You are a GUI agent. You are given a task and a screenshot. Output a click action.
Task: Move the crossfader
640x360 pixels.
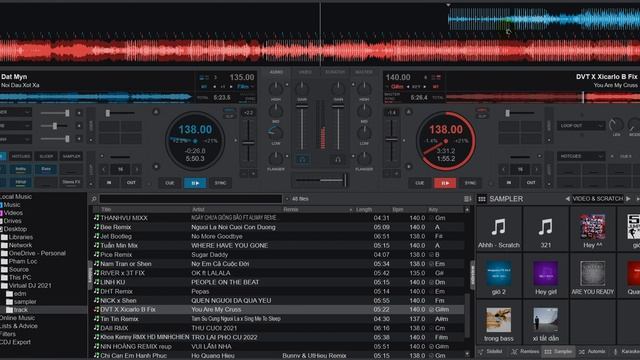(x=320, y=180)
